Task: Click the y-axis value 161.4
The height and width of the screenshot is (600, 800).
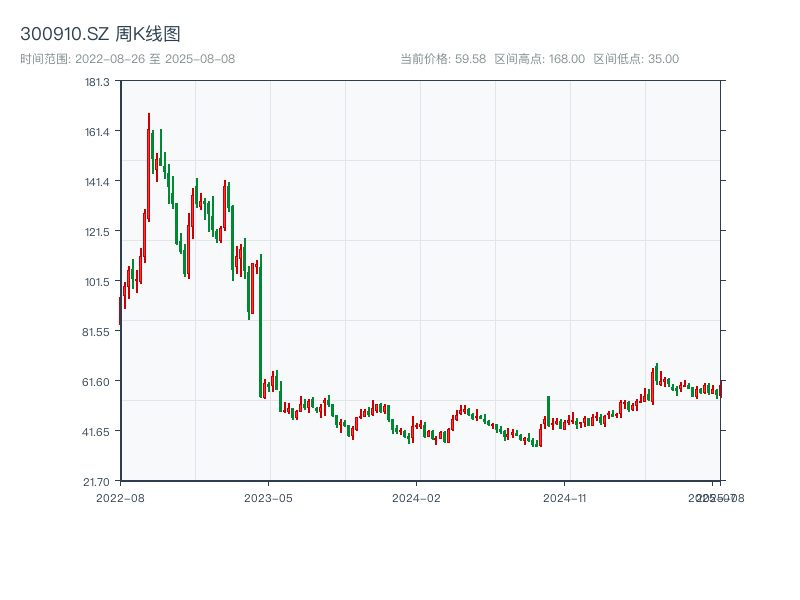Action: [x=97, y=132]
